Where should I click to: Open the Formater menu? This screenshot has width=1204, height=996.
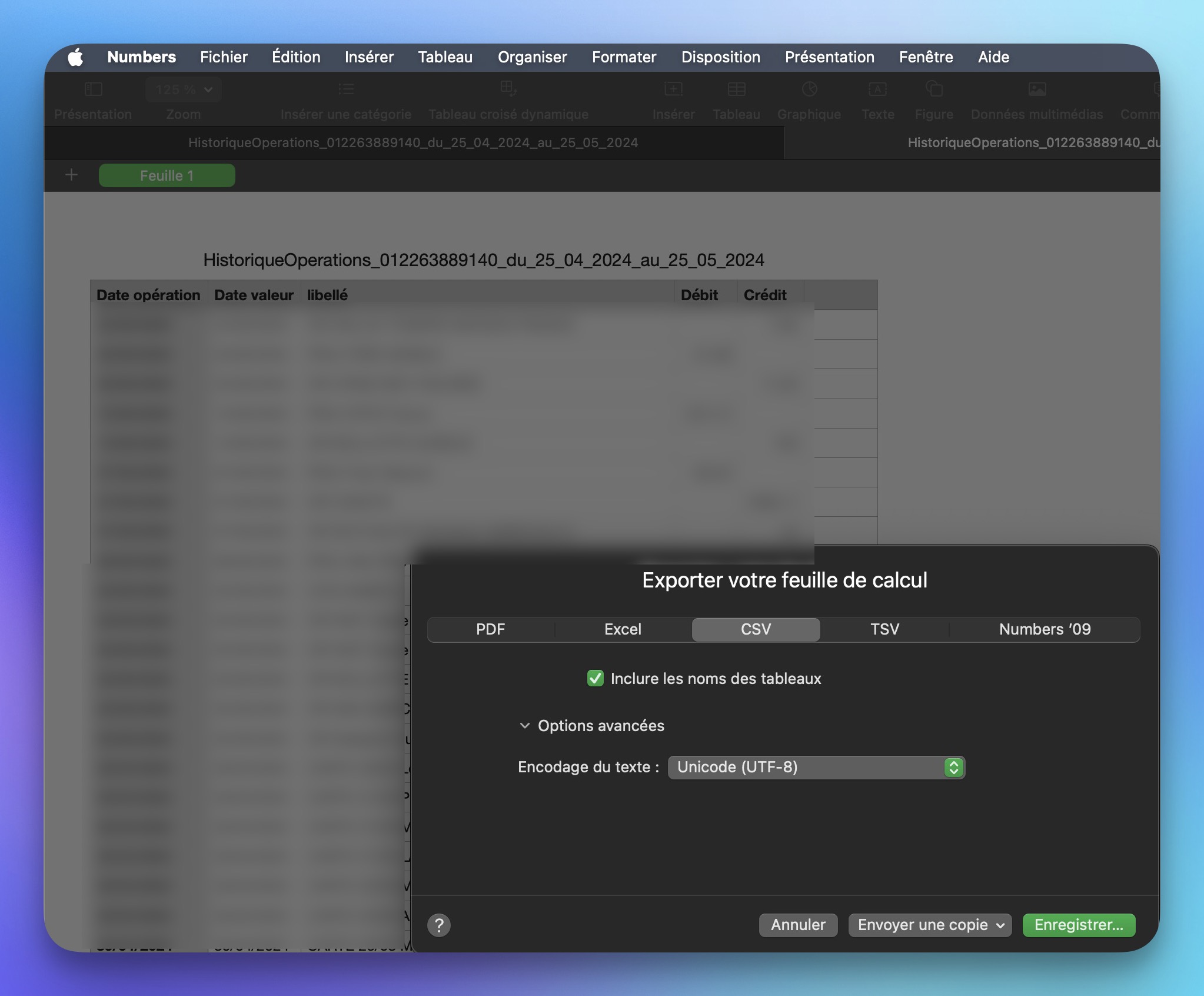[624, 57]
